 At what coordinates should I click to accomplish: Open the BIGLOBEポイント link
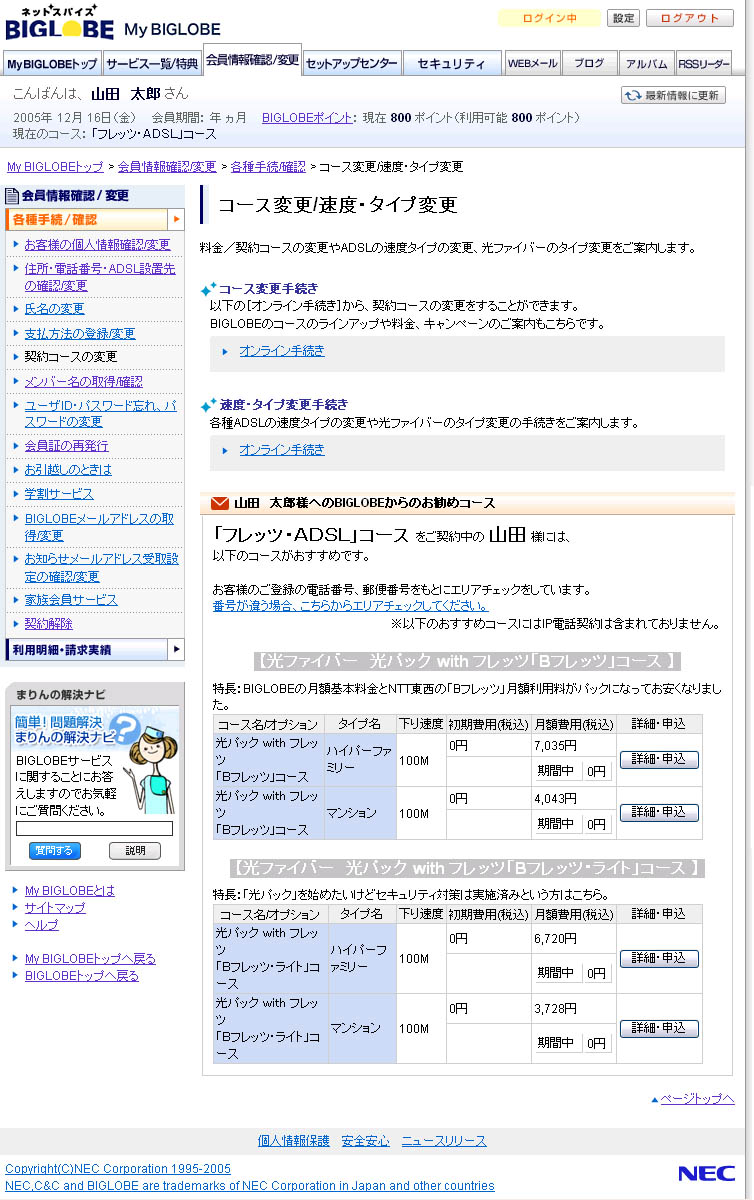(x=307, y=118)
